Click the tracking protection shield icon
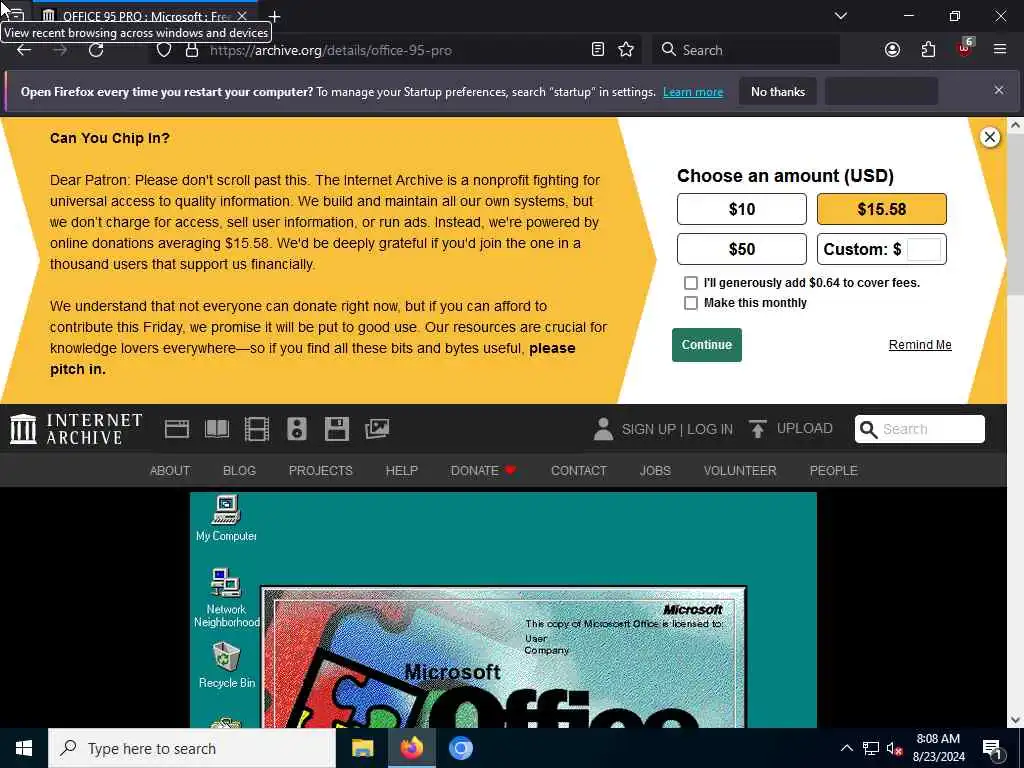Viewport: 1024px width, 768px height. [x=164, y=50]
